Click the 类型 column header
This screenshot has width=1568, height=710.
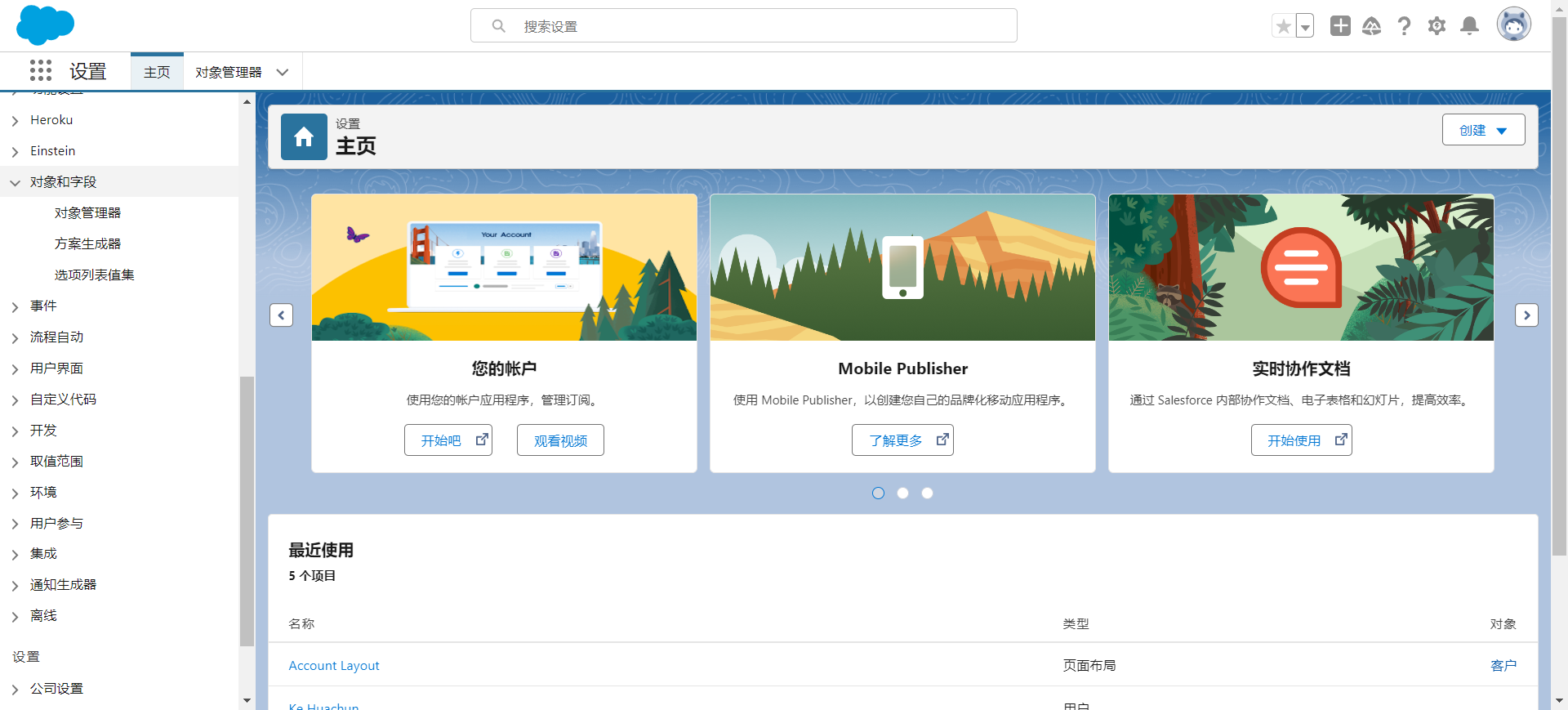click(1076, 623)
